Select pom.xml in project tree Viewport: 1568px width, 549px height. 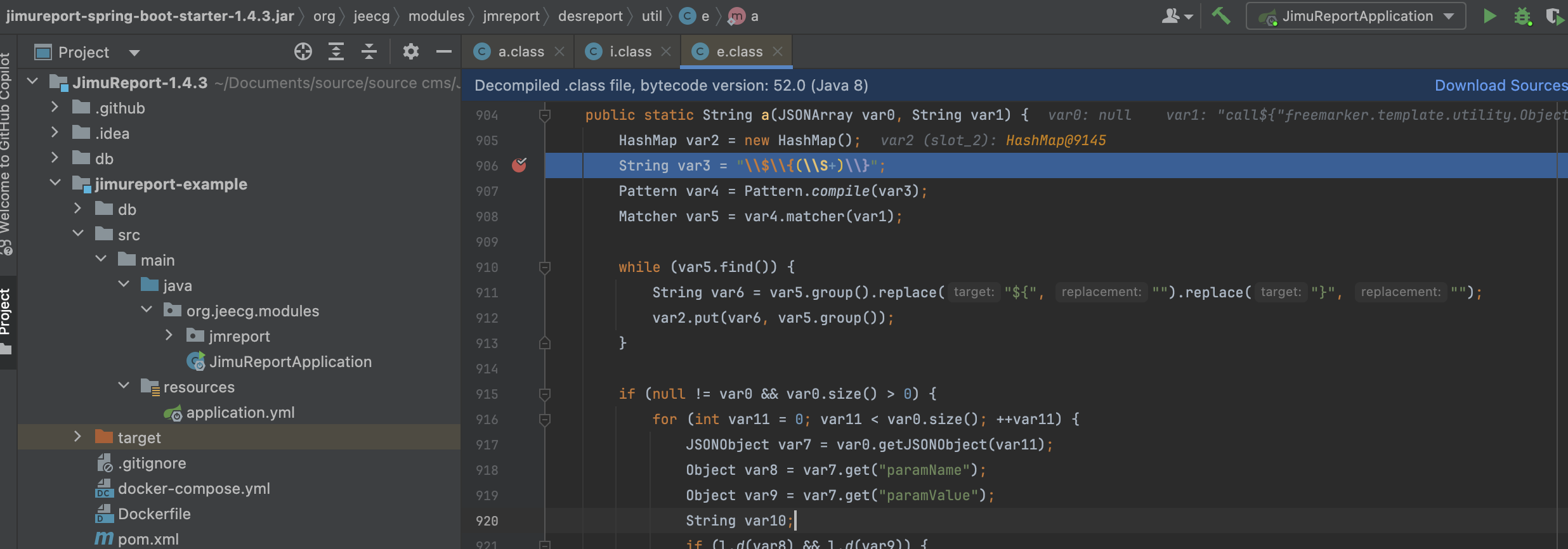(x=148, y=539)
